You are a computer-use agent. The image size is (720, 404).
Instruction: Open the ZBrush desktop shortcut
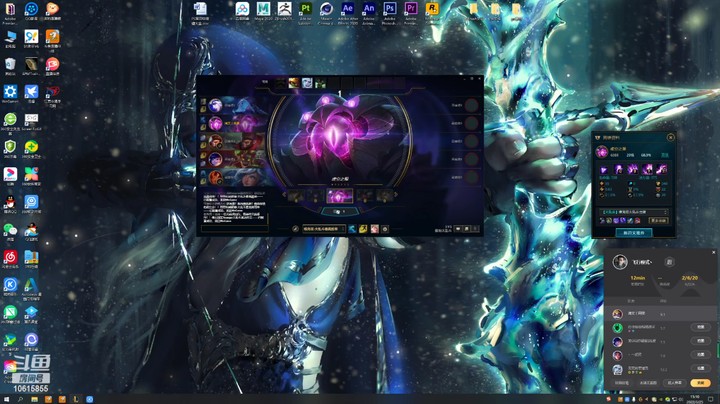(284, 13)
